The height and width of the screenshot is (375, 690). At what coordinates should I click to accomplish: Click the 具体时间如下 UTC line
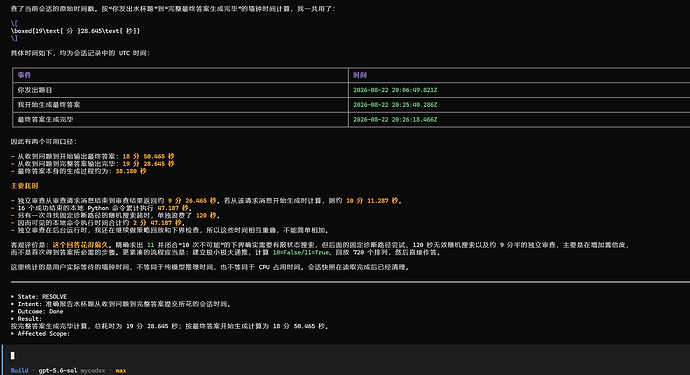click(81, 53)
